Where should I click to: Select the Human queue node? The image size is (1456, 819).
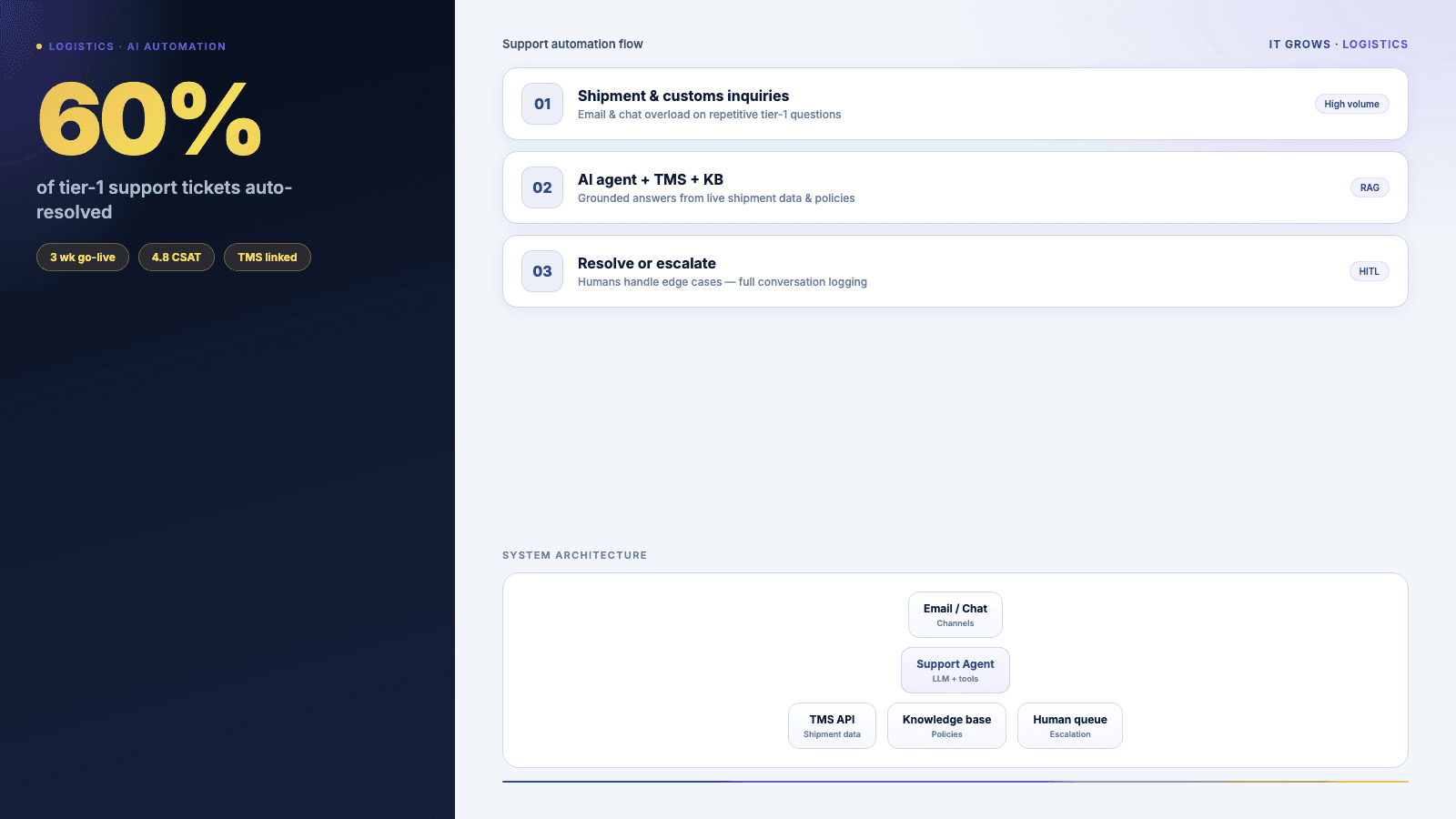pos(1070,726)
